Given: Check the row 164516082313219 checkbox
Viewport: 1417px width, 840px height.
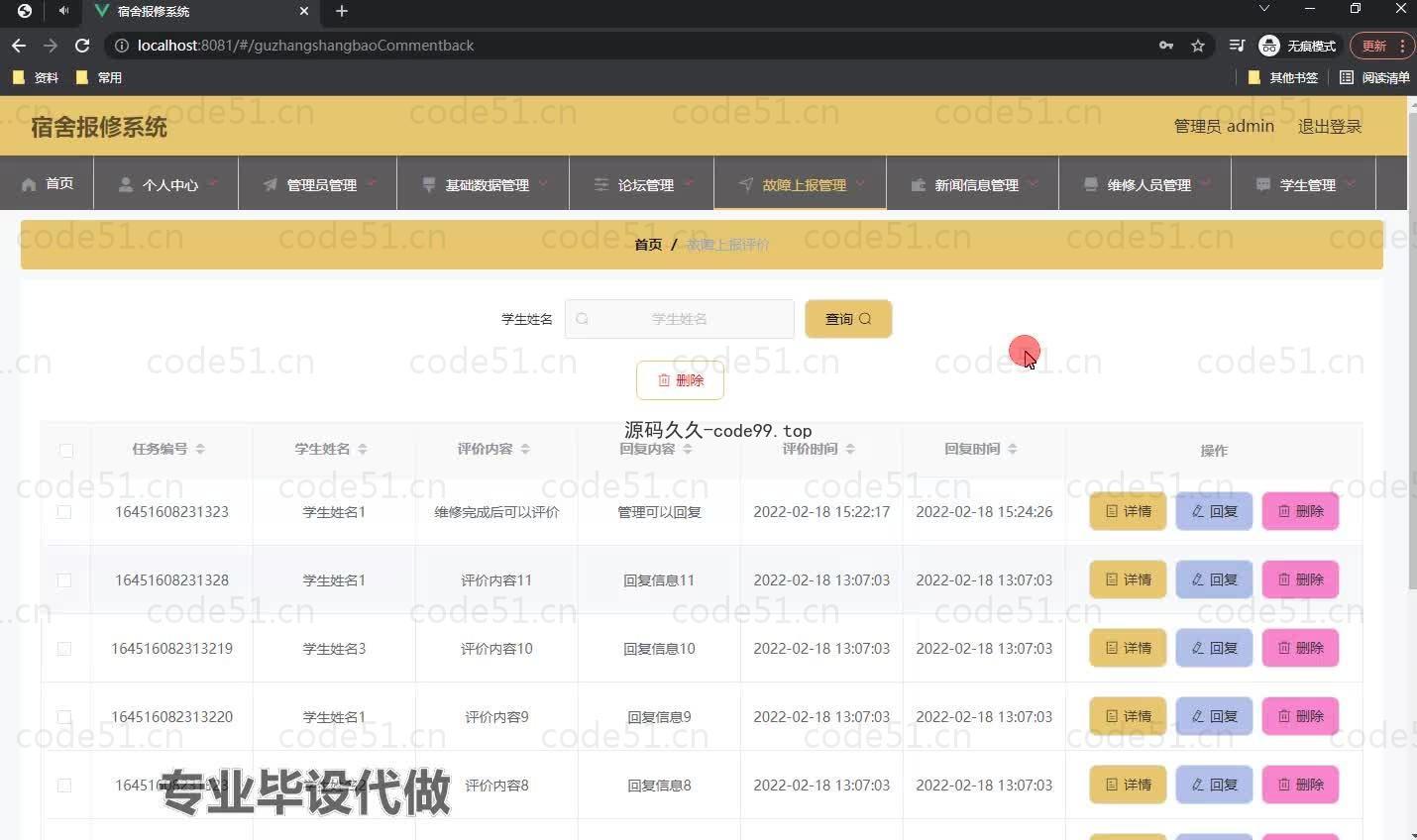Looking at the screenshot, I should (64, 649).
